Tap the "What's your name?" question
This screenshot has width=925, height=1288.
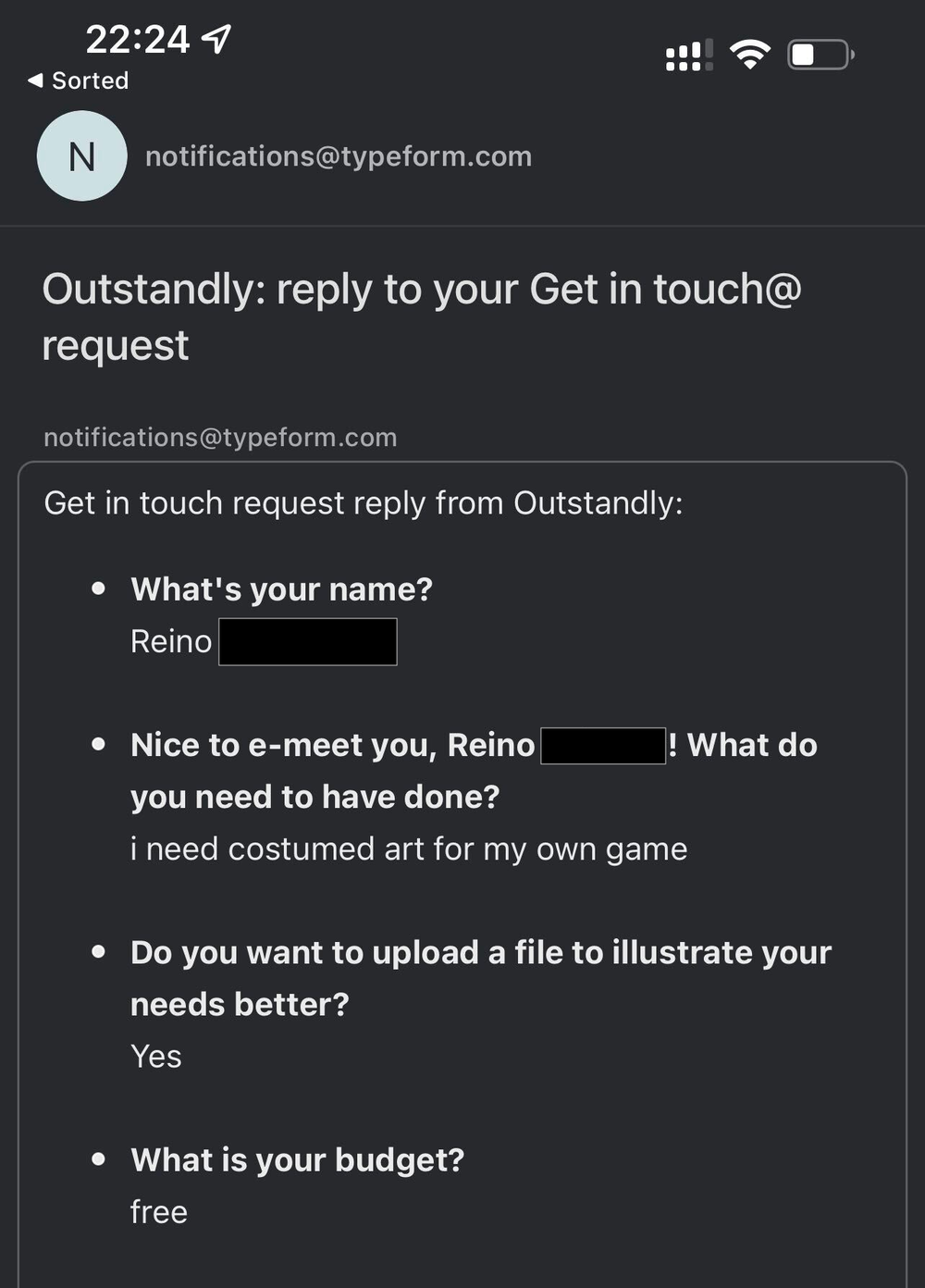[281, 589]
